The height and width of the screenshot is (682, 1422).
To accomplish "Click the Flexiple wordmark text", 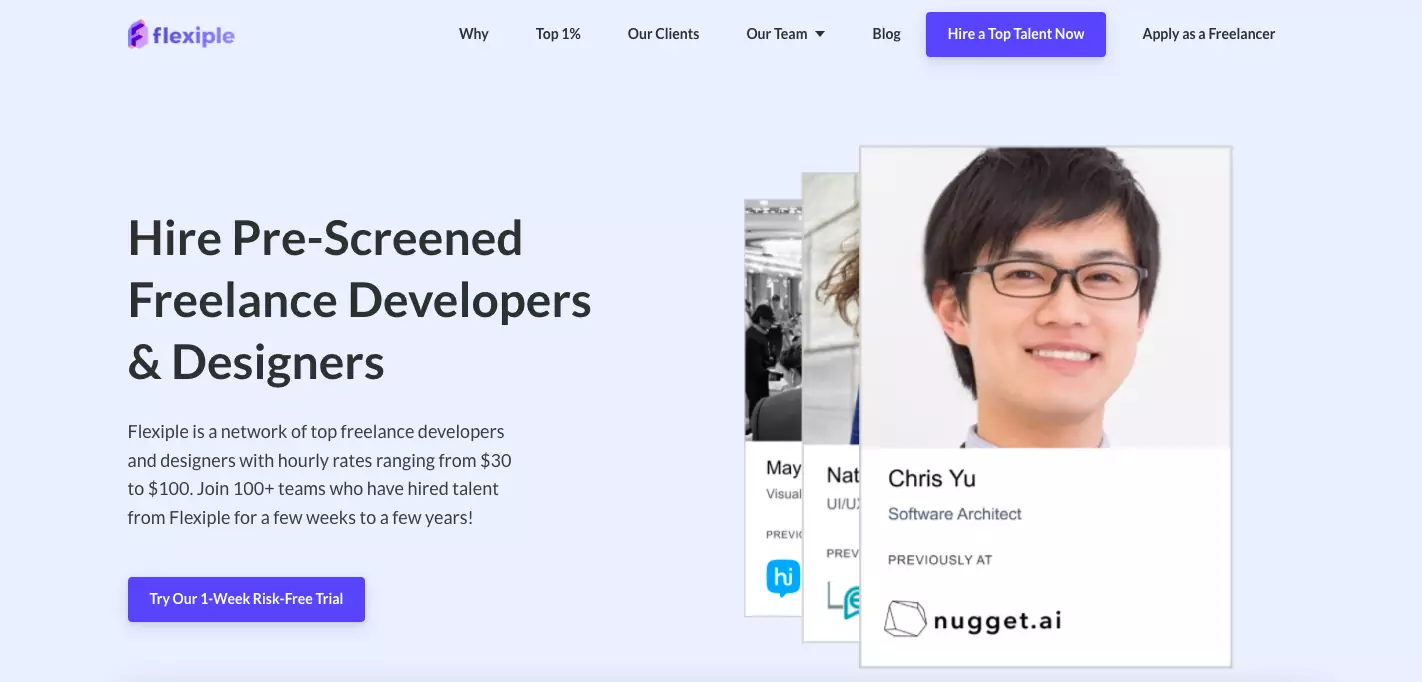I will [x=194, y=37].
